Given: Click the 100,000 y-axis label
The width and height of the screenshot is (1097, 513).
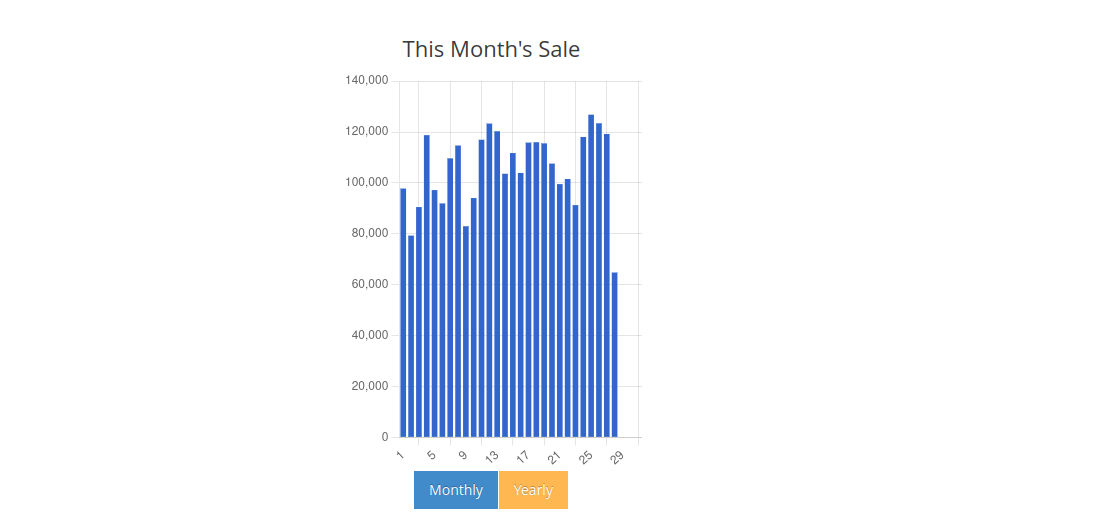Looking at the screenshot, I should point(367,182).
